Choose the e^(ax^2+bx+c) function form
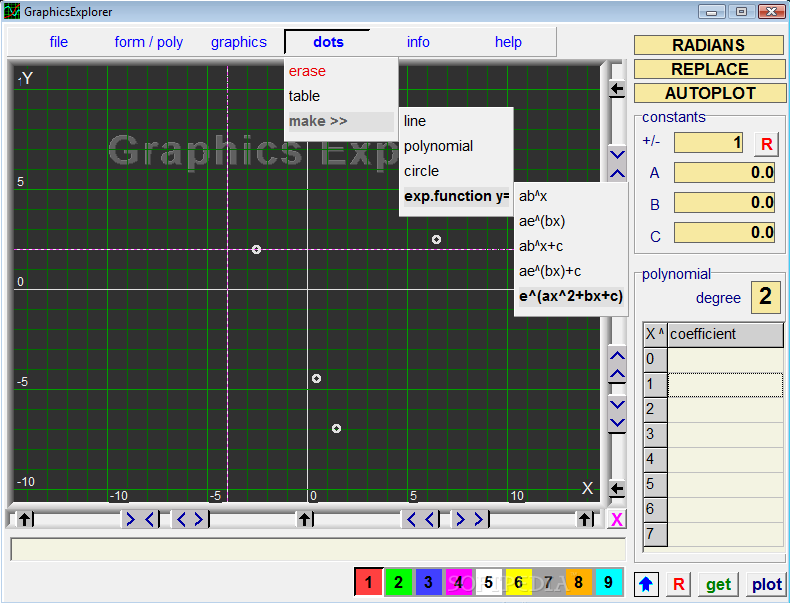 571,296
